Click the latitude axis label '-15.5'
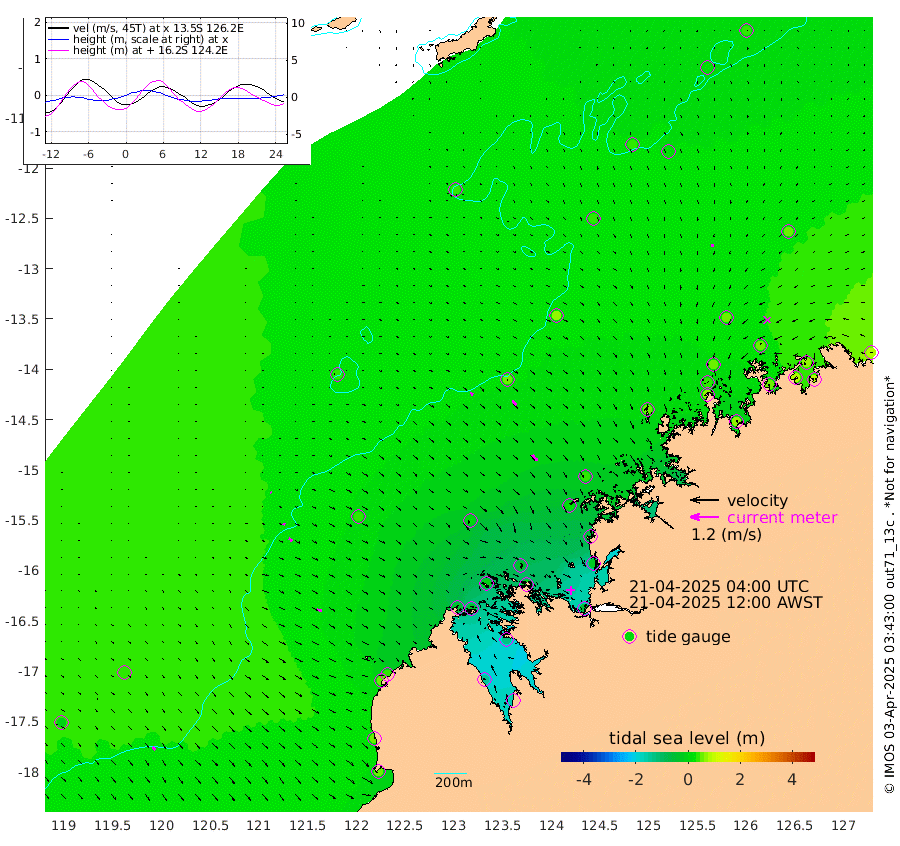Image resolution: width=900 pixels, height=846 pixels. point(22,521)
